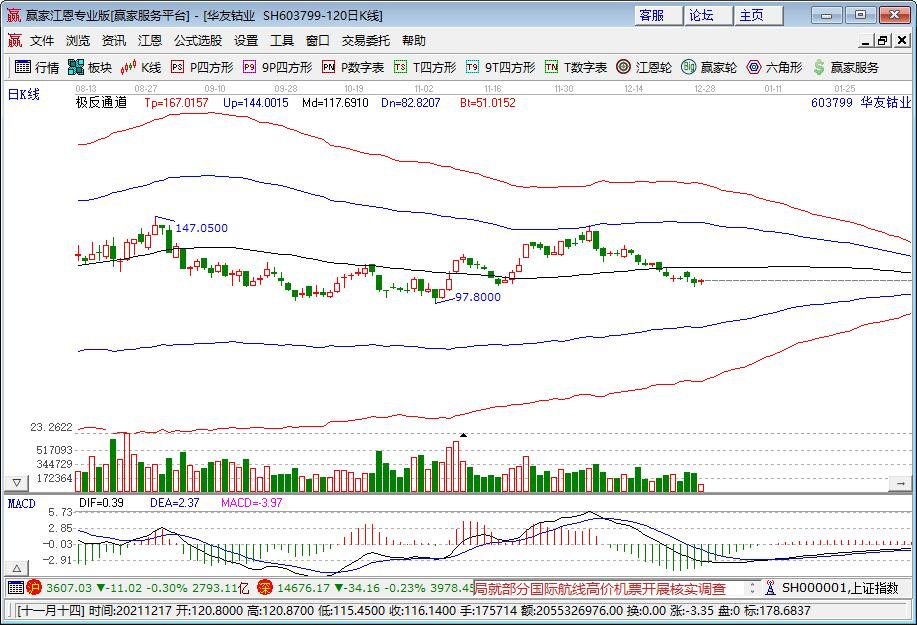Minimize the inner chart window
917x625 pixels.
[x=866, y=40]
